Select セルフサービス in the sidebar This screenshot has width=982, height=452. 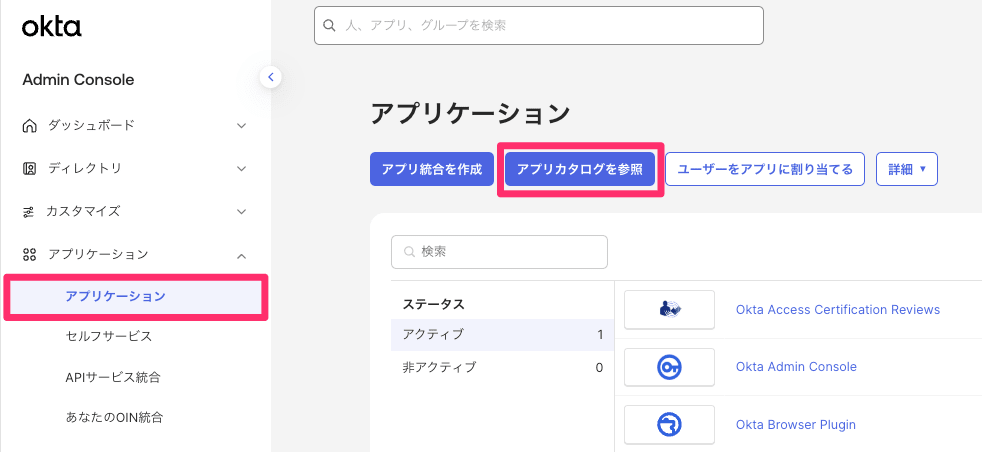click(109, 336)
